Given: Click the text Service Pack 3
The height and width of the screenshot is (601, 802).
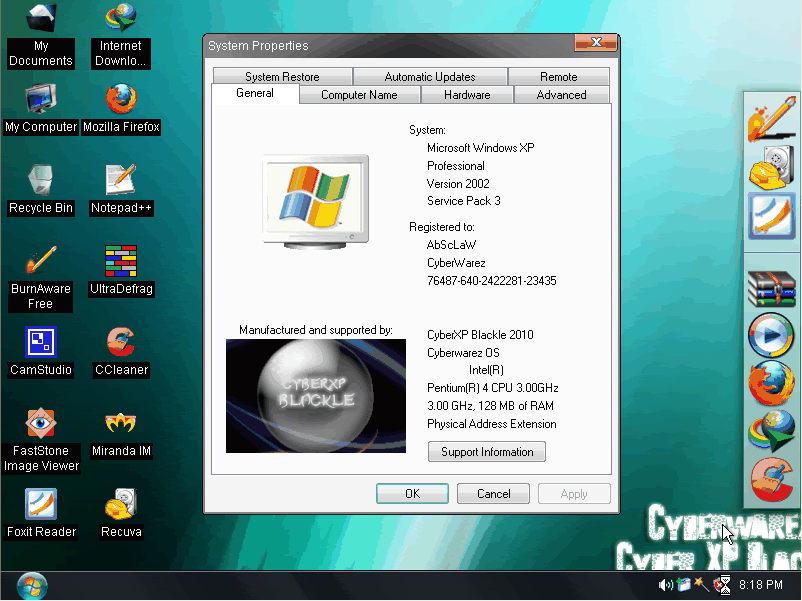Looking at the screenshot, I should pos(463,201).
